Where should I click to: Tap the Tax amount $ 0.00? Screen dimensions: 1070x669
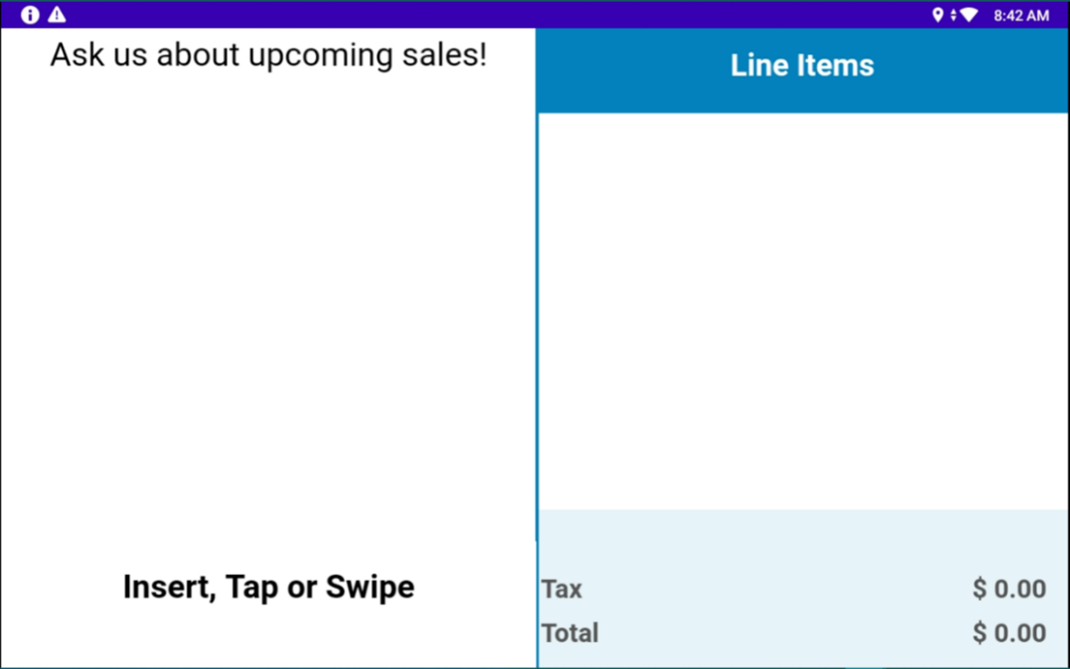1009,588
